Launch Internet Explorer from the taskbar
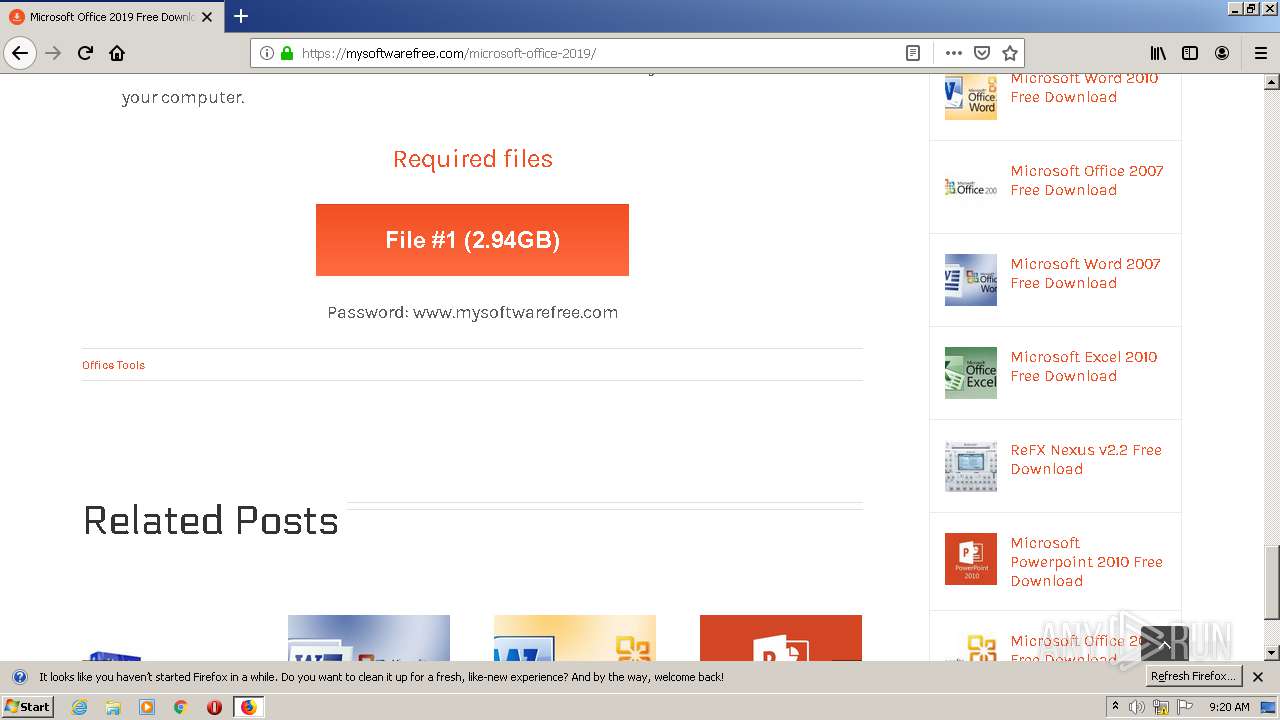Screen dimensions: 1280x720 [79, 707]
